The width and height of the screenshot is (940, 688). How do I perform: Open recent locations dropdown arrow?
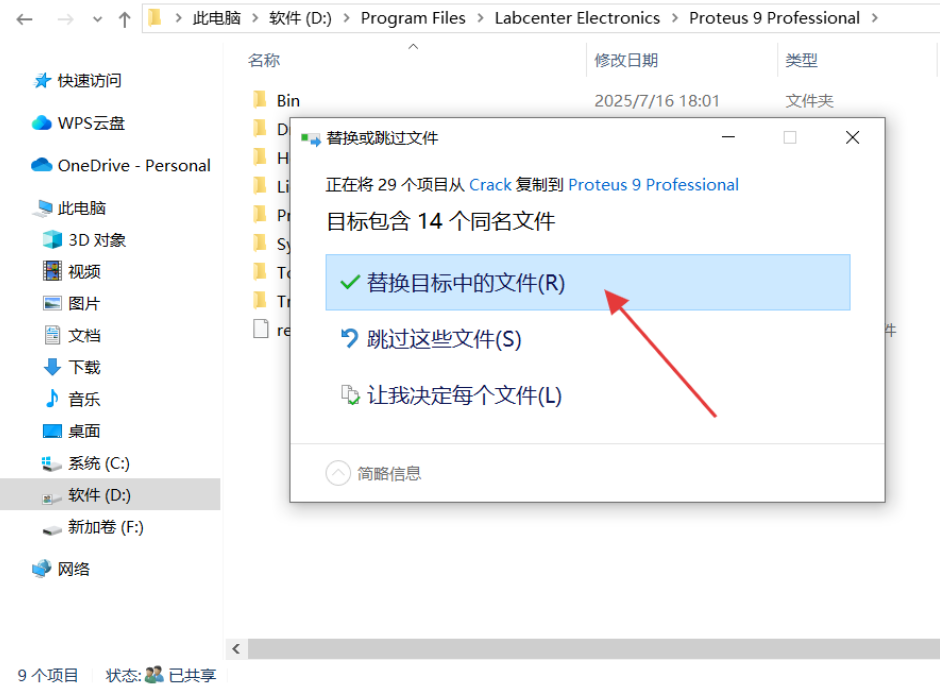click(x=97, y=20)
